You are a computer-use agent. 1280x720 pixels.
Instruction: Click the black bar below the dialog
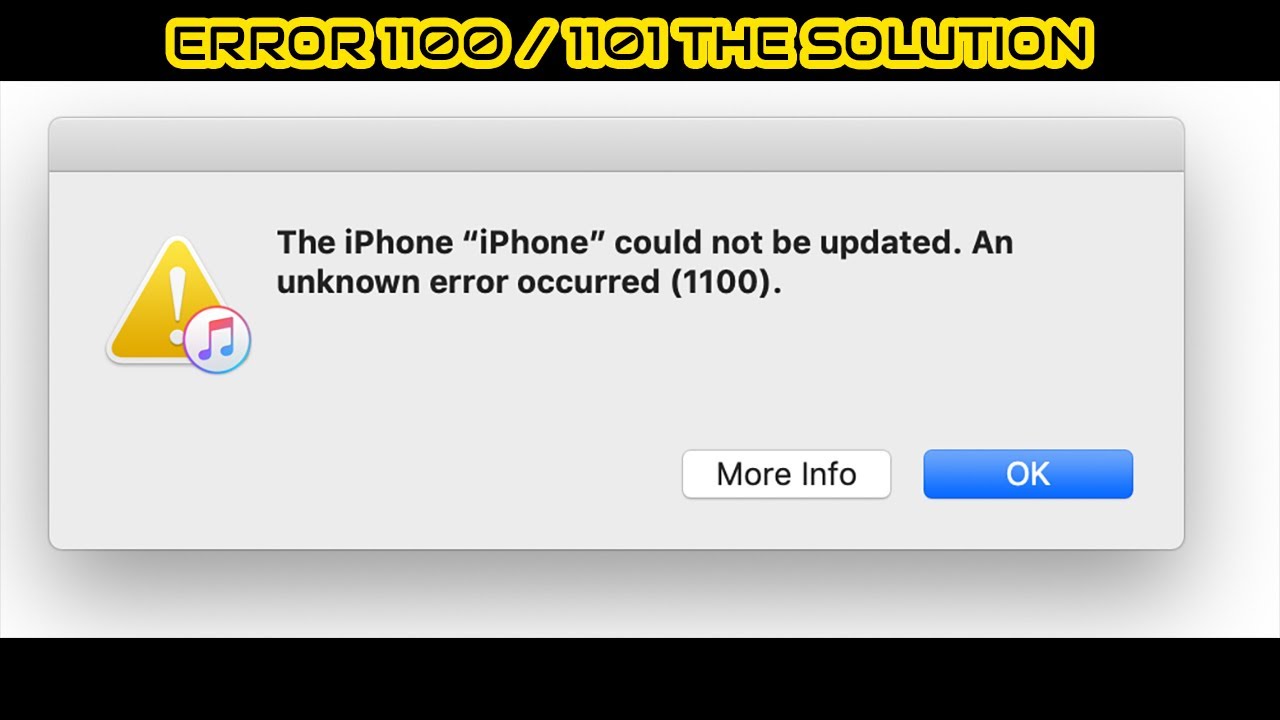point(640,679)
